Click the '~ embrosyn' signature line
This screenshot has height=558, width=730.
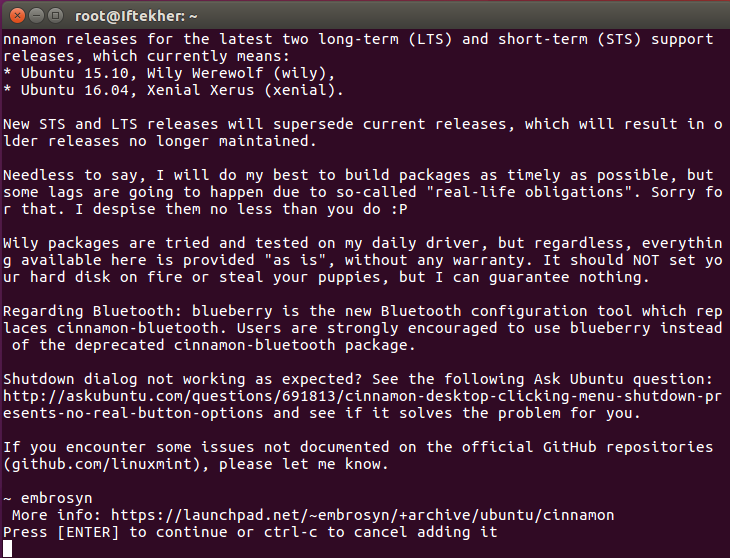47,498
